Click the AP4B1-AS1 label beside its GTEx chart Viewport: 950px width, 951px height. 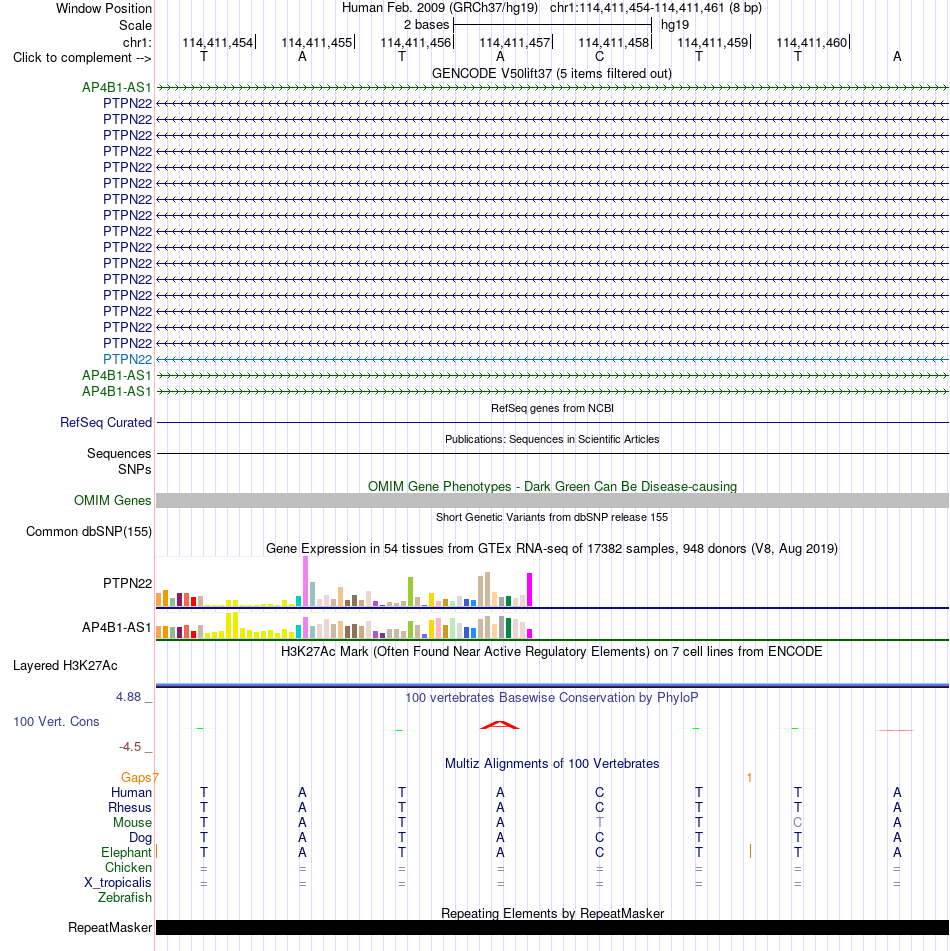click(116, 627)
